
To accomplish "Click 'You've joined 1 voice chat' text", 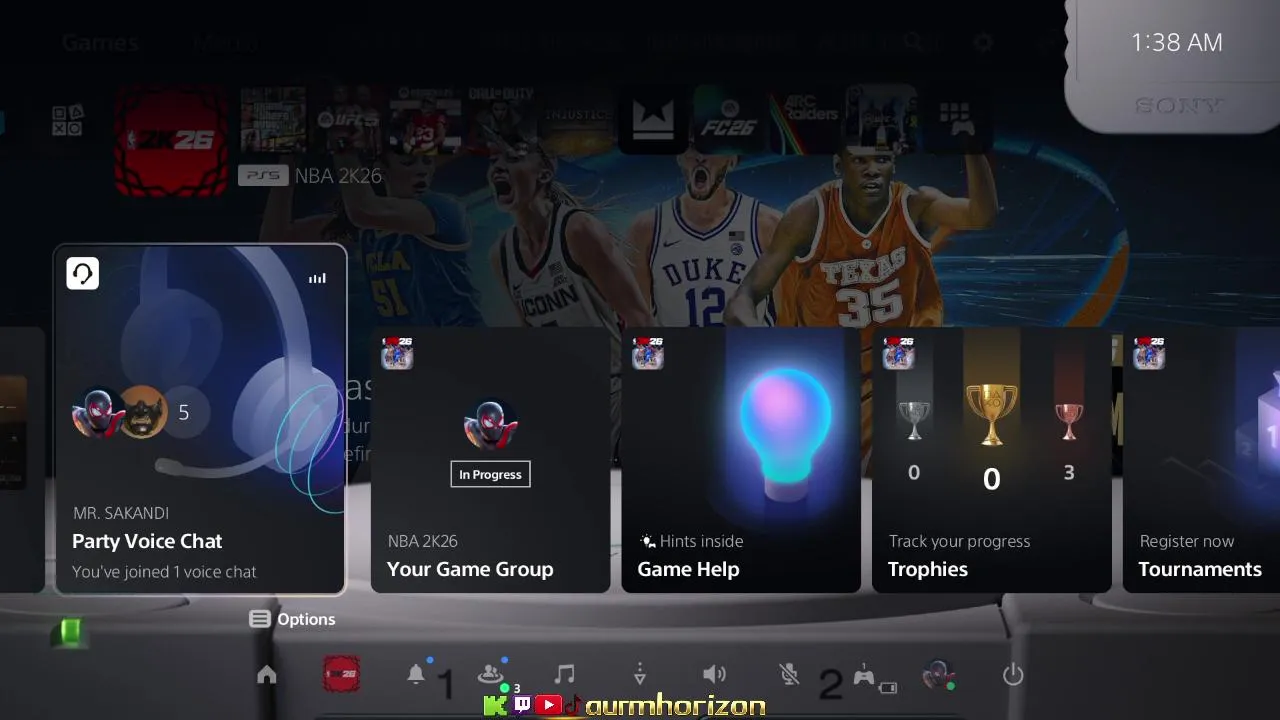I will [164, 572].
